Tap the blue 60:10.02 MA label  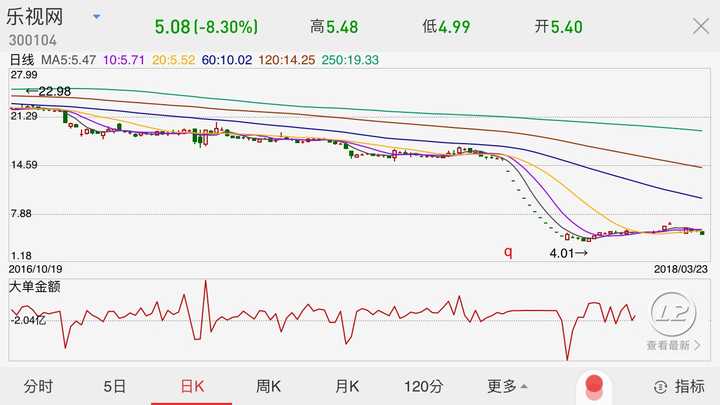[227, 60]
